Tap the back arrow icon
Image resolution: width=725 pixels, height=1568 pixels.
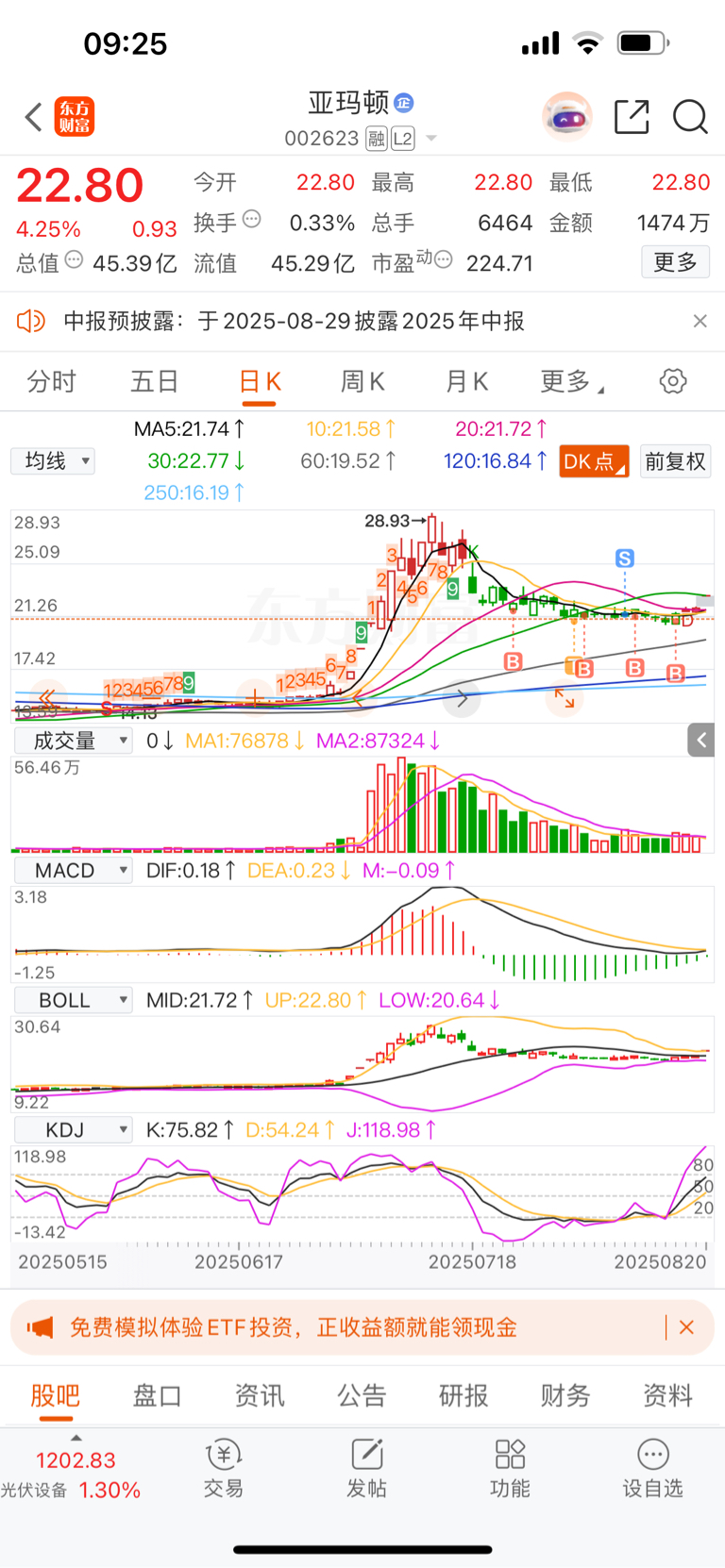click(x=34, y=117)
